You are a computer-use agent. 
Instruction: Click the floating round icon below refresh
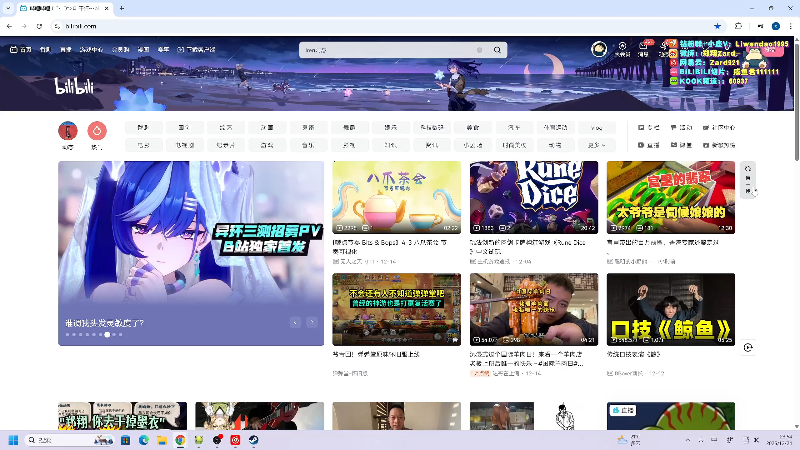point(748,347)
